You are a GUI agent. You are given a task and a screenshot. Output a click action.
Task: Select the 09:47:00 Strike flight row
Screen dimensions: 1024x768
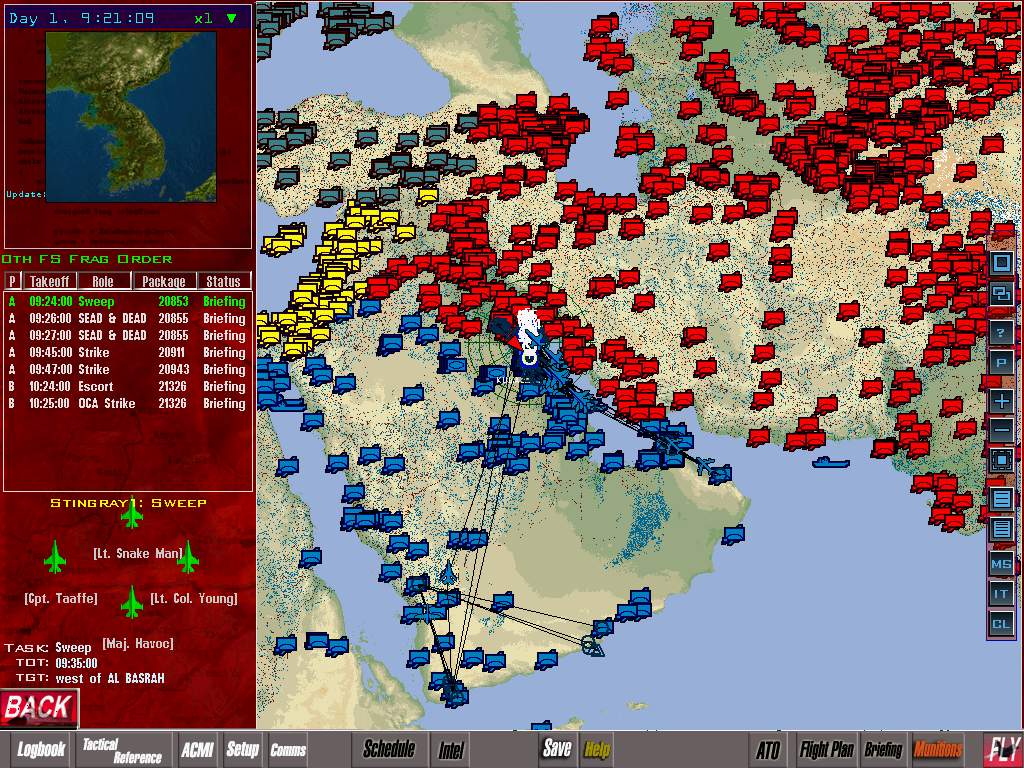pyautogui.click(x=128, y=370)
